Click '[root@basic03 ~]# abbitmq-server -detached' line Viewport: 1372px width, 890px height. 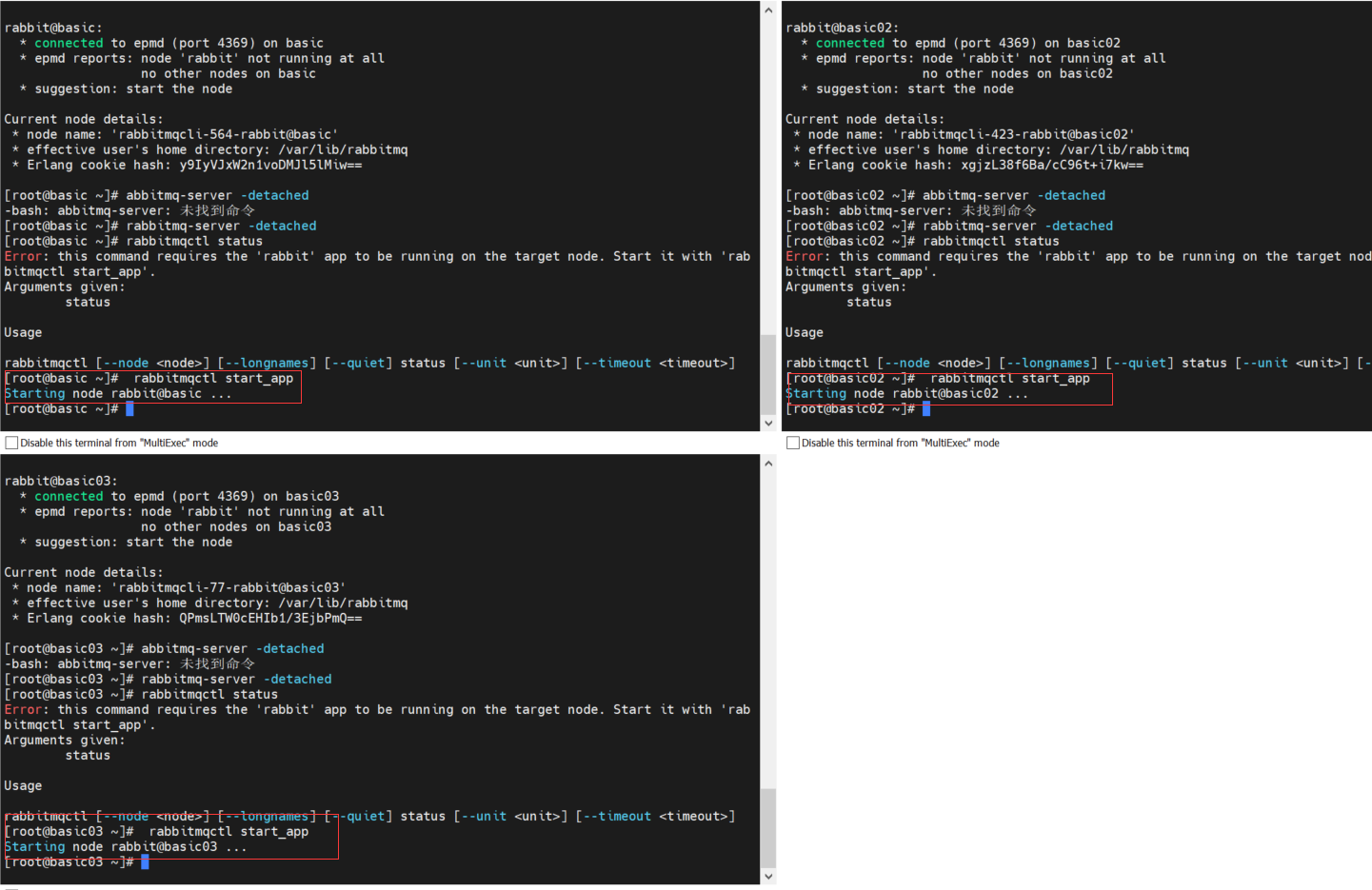164,648
